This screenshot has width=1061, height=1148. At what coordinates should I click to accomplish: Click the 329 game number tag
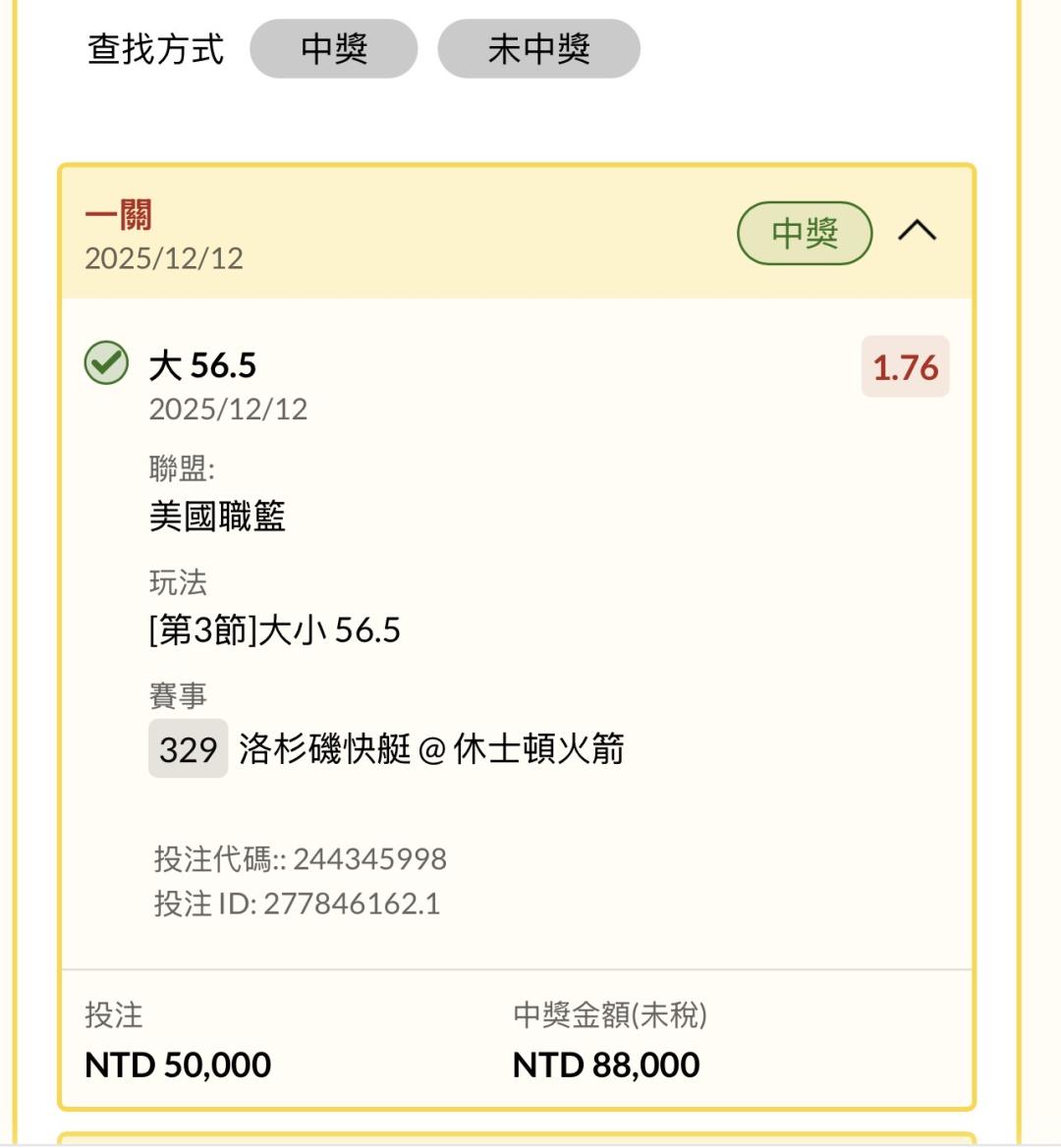pos(188,749)
